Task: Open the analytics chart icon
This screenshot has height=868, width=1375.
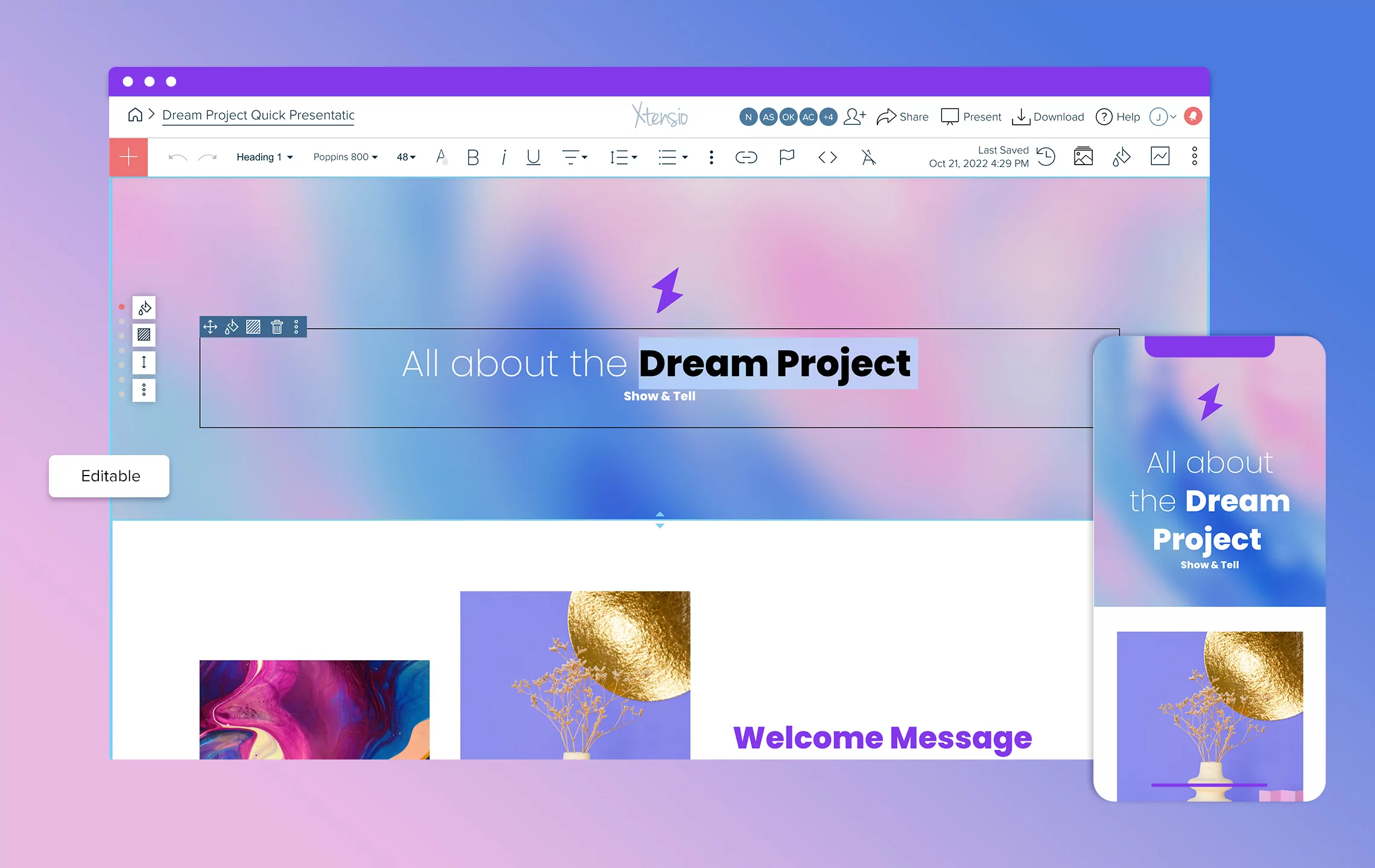Action: (1159, 157)
